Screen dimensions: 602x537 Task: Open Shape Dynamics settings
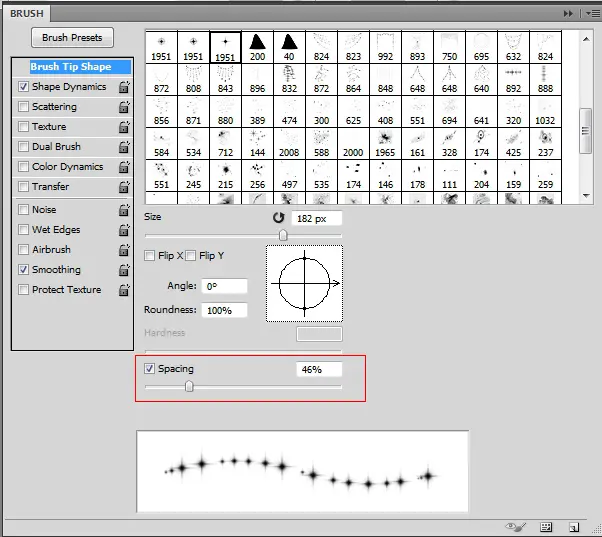(69, 87)
